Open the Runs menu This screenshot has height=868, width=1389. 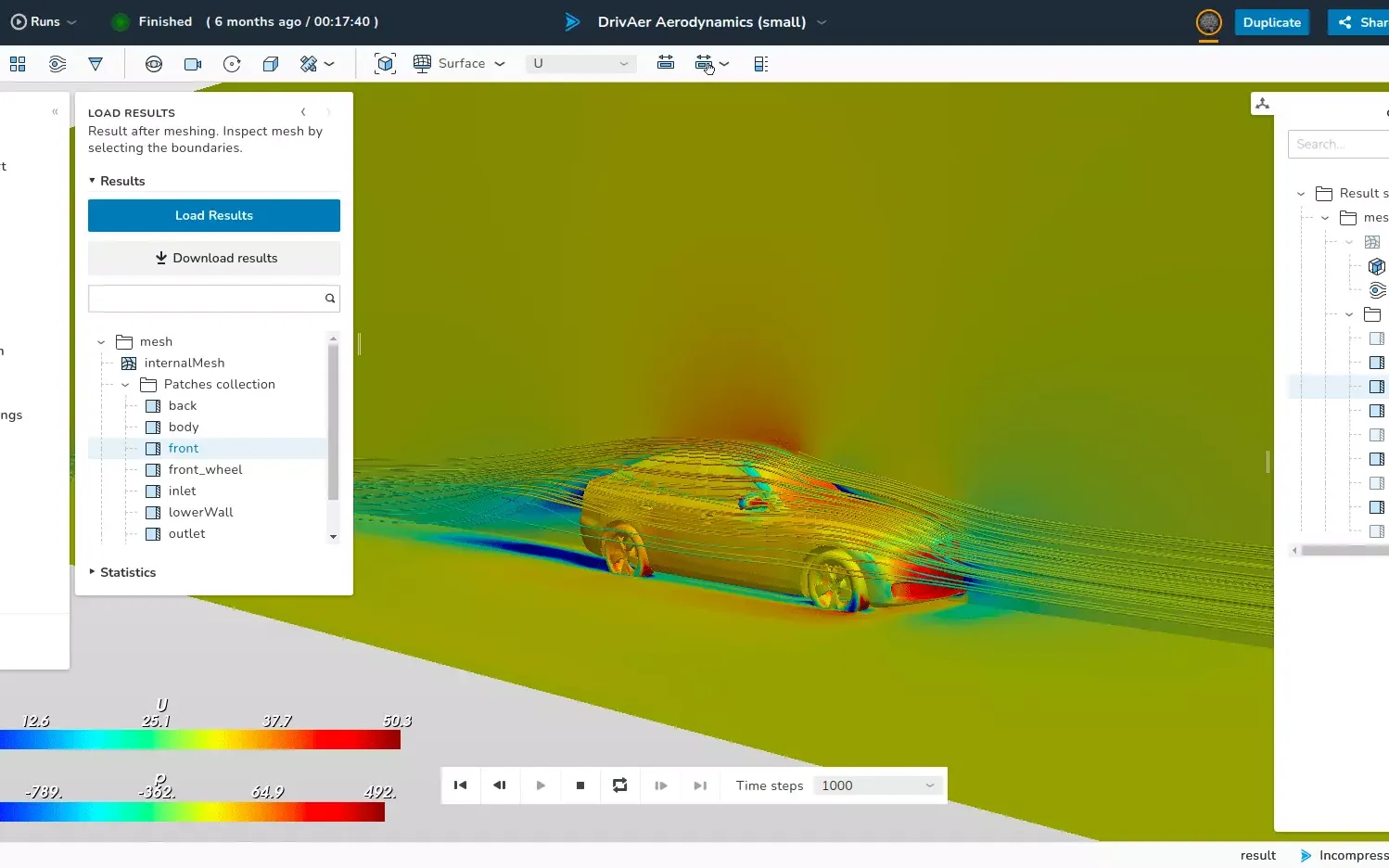pyautogui.click(x=44, y=22)
